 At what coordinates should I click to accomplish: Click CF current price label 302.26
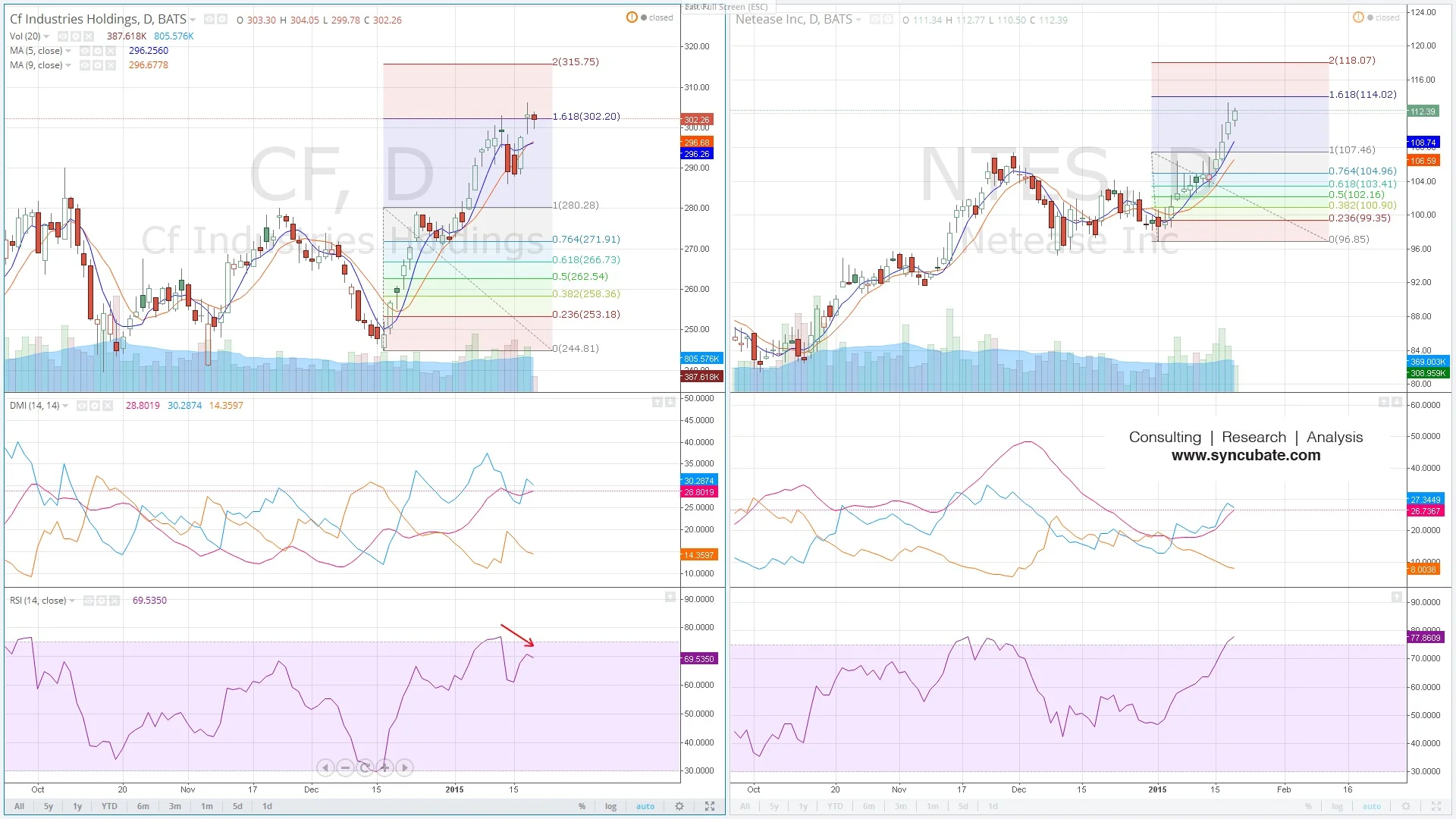coord(698,120)
